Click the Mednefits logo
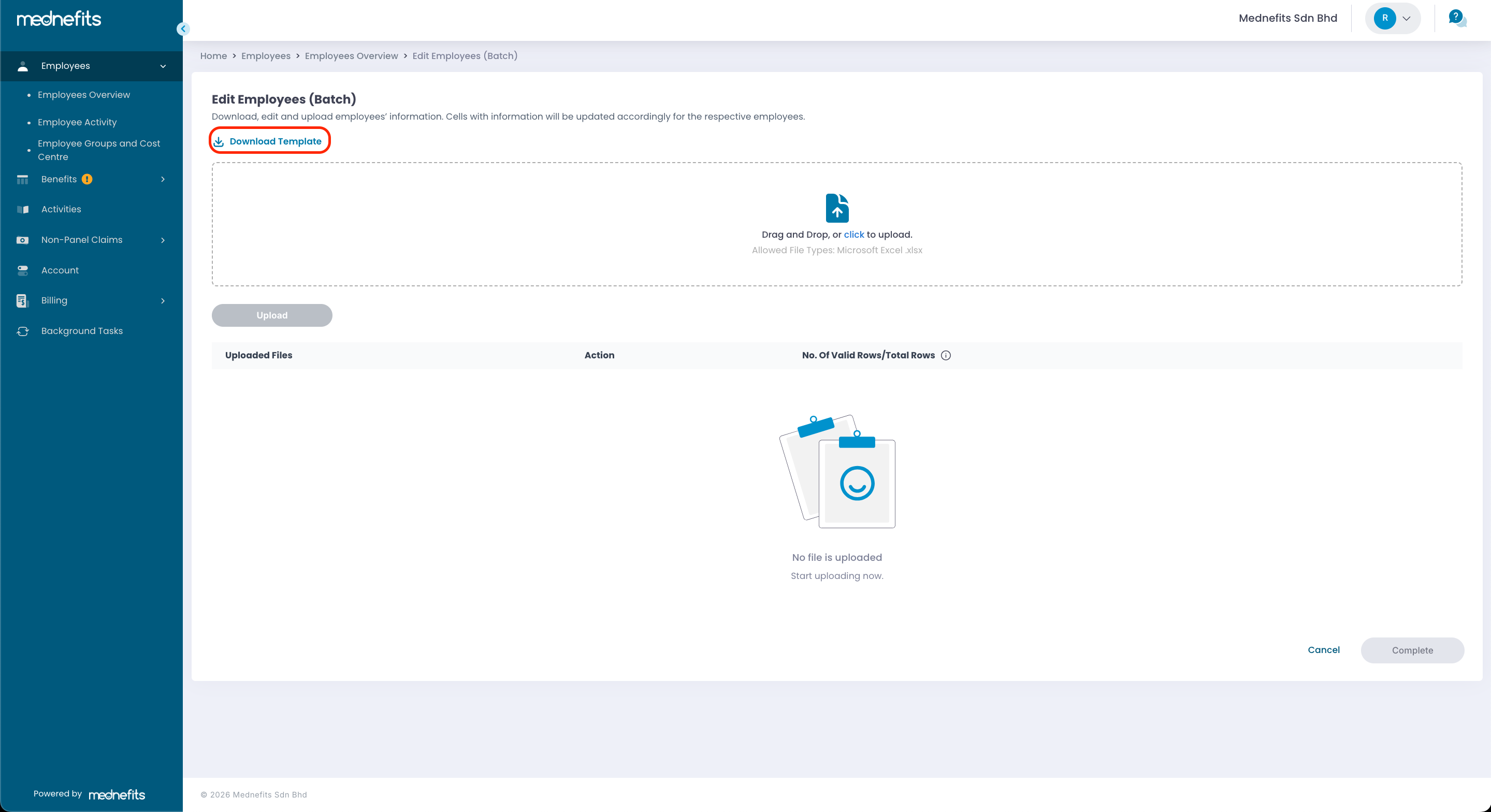This screenshot has width=1491, height=812. (x=59, y=19)
